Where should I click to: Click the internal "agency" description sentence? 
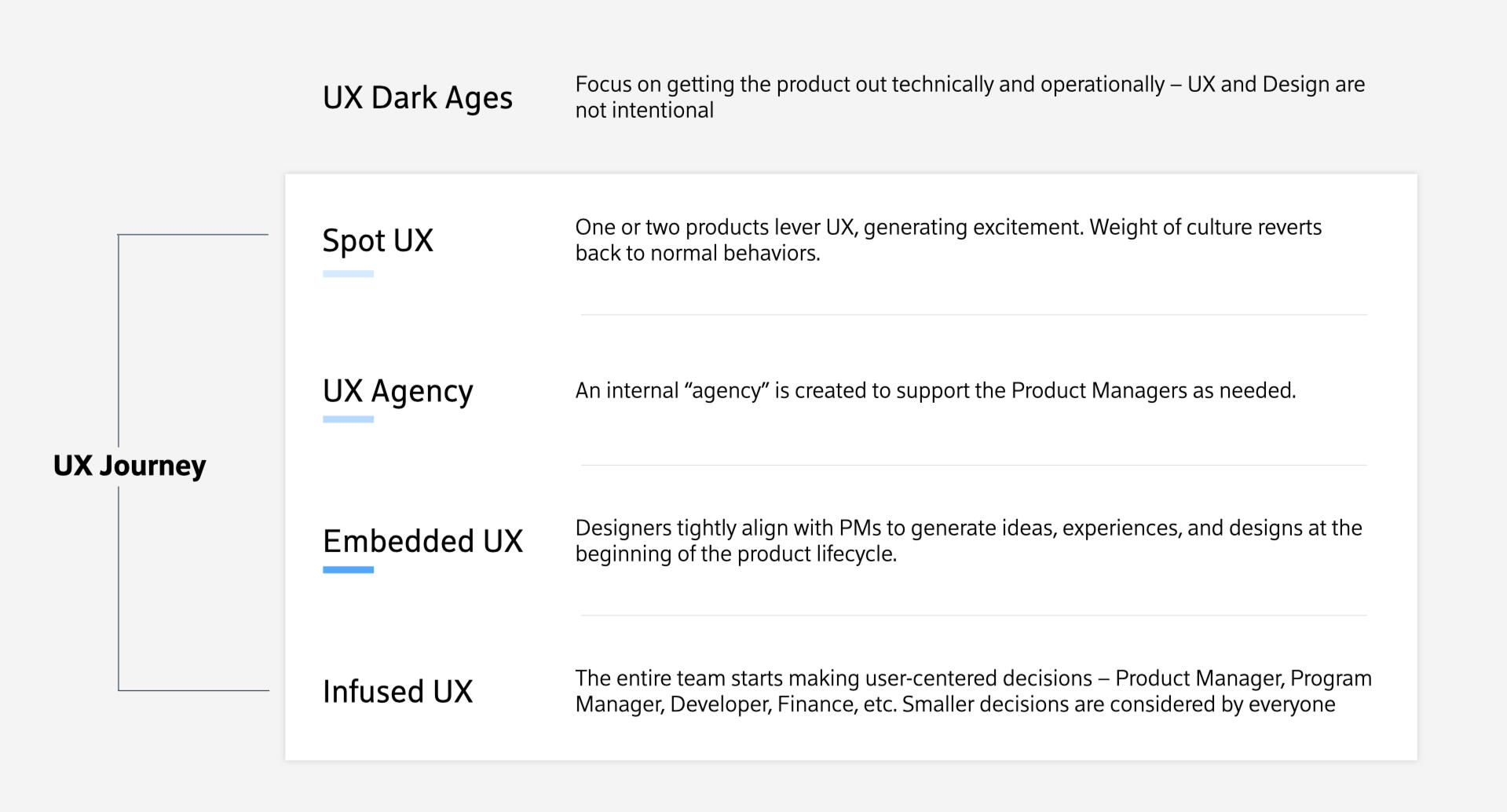pos(935,390)
